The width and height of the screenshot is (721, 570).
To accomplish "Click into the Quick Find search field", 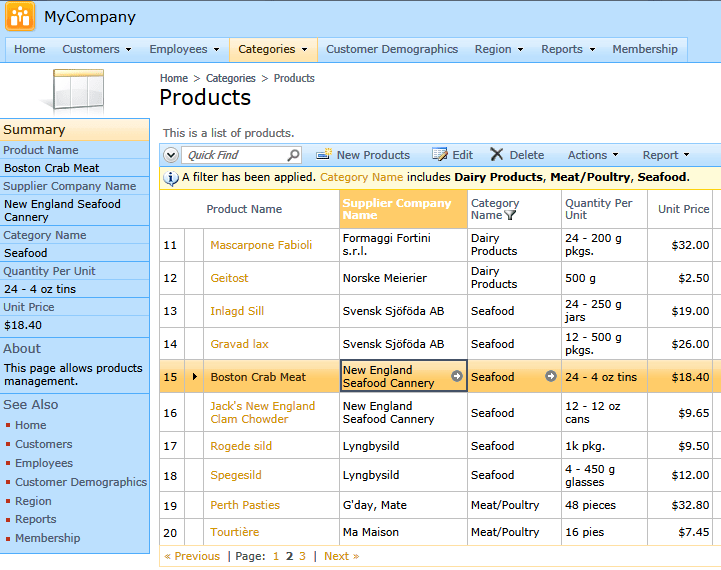I will (235, 155).
